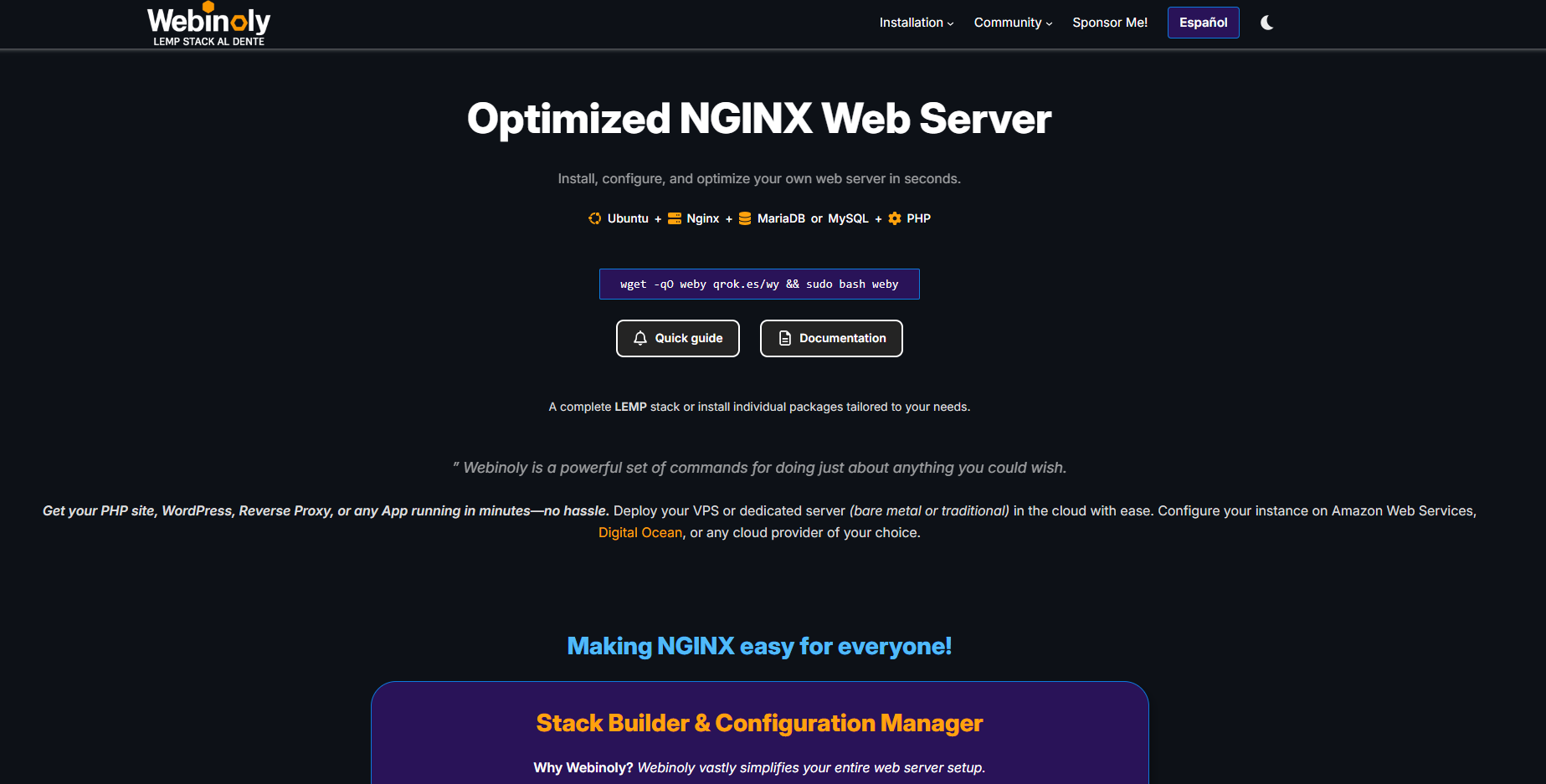Follow the Digital Ocean link
1546x784 pixels.
click(640, 533)
